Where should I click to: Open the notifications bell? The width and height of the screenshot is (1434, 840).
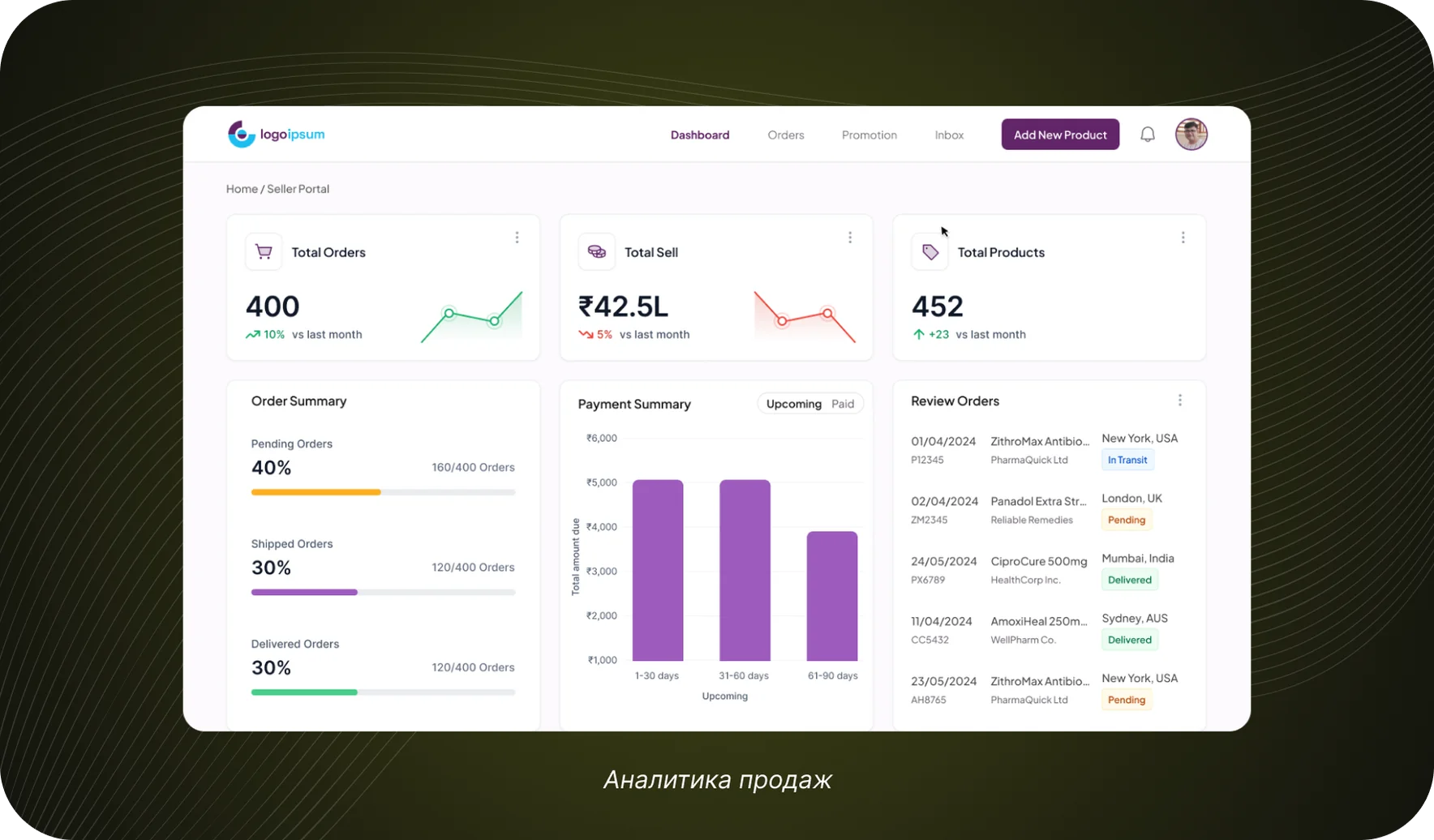coord(1148,135)
